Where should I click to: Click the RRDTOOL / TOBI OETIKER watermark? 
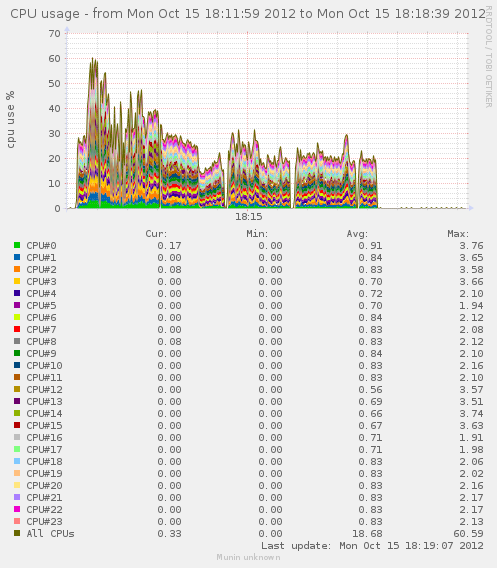click(489, 57)
